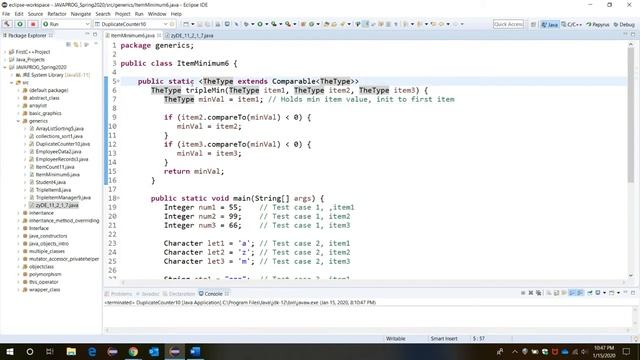The image size is (640, 360).
Task: Select the Javadoc tab
Action: pyautogui.click(x=148, y=294)
